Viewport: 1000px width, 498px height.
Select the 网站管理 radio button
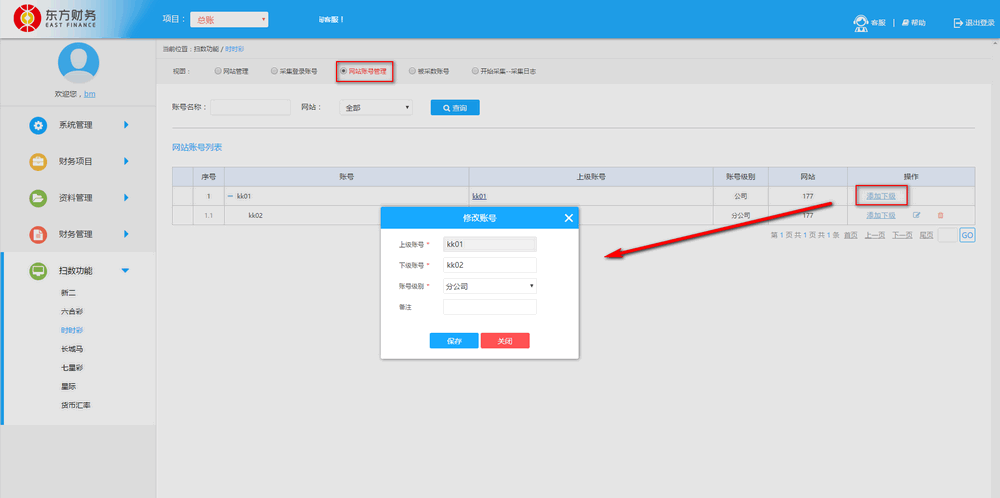pos(217,72)
